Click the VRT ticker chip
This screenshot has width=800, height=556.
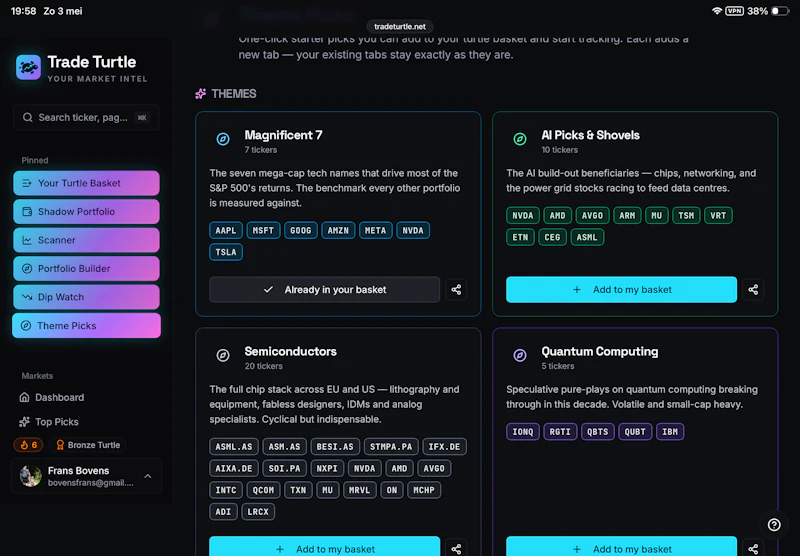click(718, 215)
